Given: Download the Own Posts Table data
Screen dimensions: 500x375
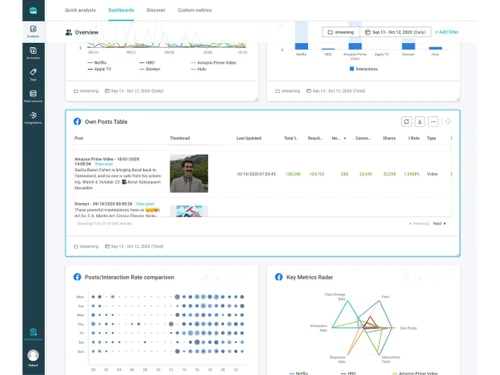Looking at the screenshot, I should (420, 122).
